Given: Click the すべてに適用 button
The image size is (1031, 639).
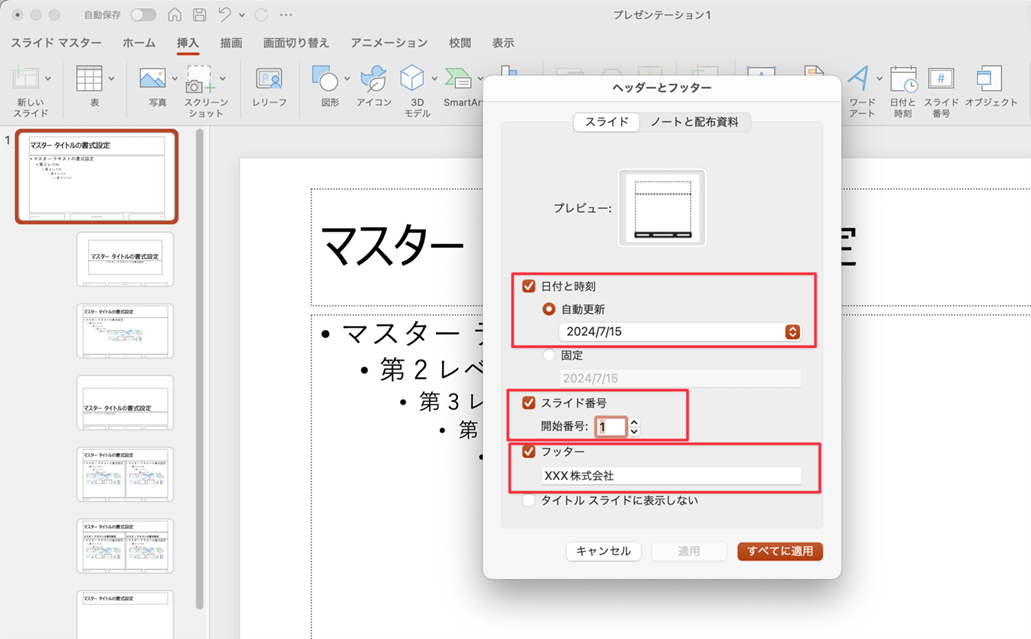Looking at the screenshot, I should point(780,551).
